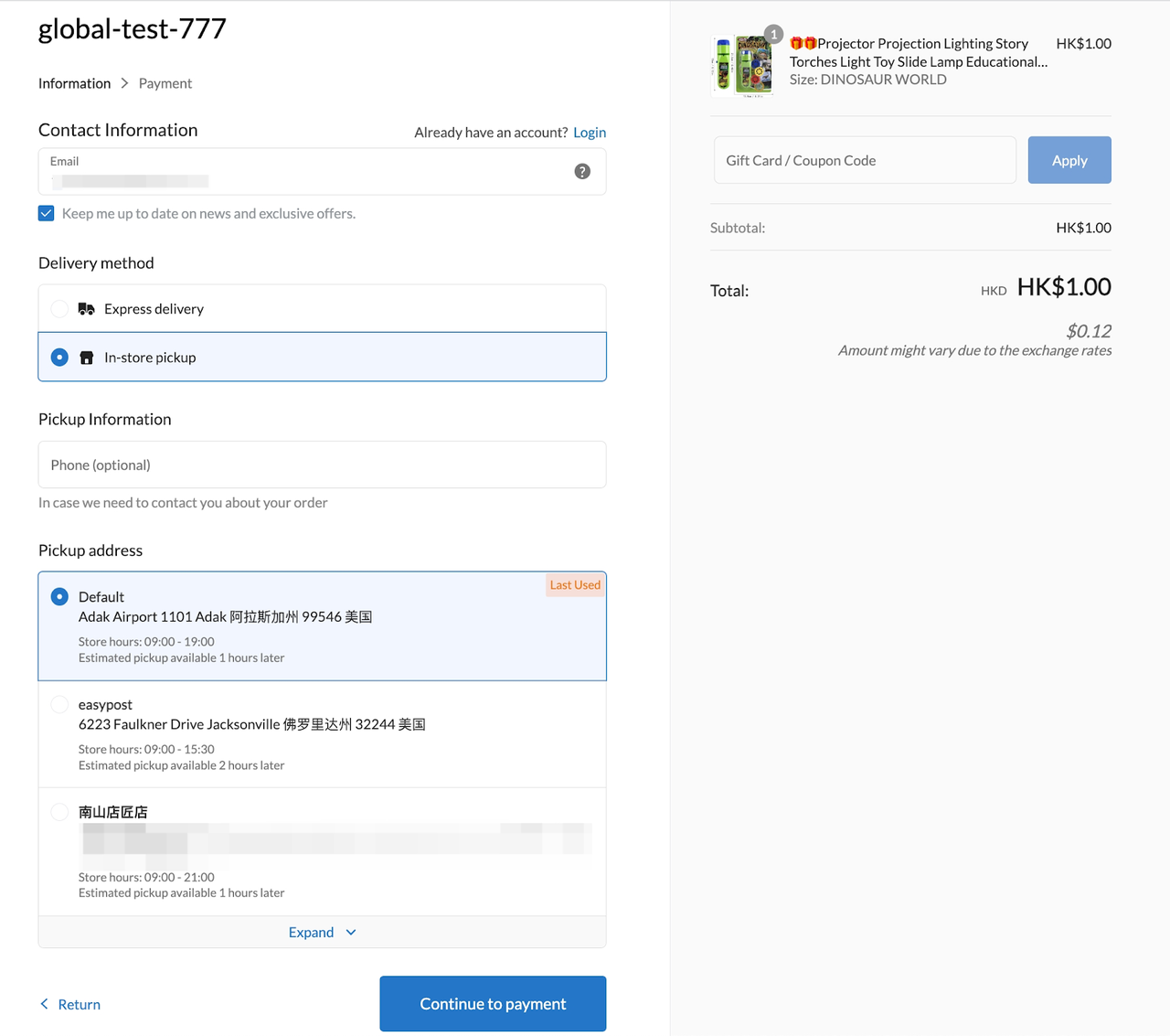This screenshot has height=1036, width=1170.
Task: Click the breadcrumb chevron separator icon
Action: point(124,83)
